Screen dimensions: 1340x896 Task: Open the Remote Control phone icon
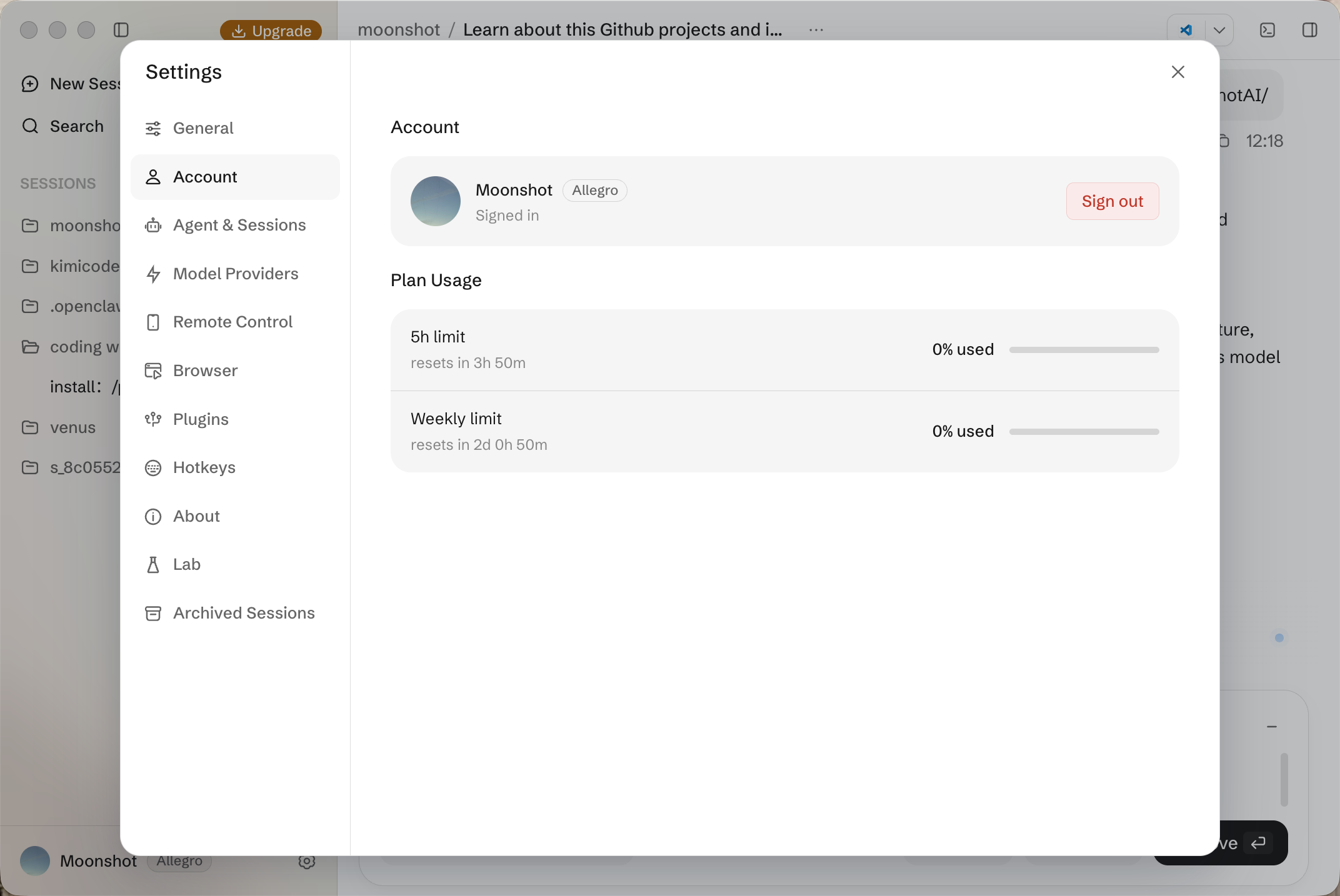pyautogui.click(x=153, y=322)
